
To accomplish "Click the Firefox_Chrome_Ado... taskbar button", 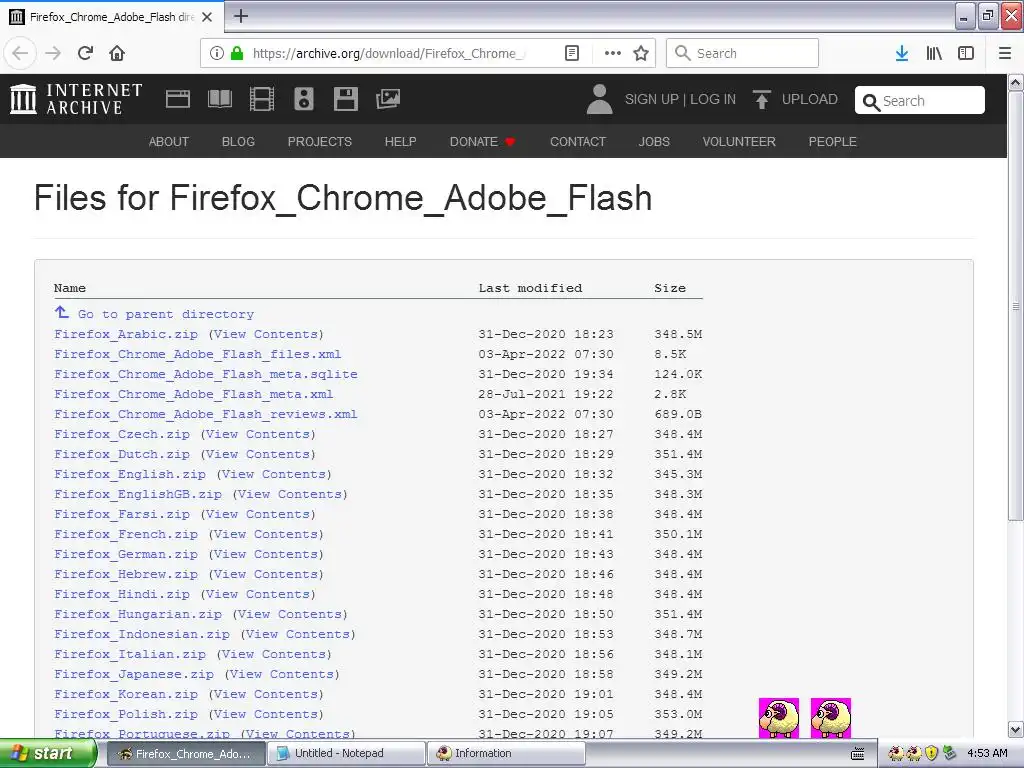I will [x=186, y=754].
